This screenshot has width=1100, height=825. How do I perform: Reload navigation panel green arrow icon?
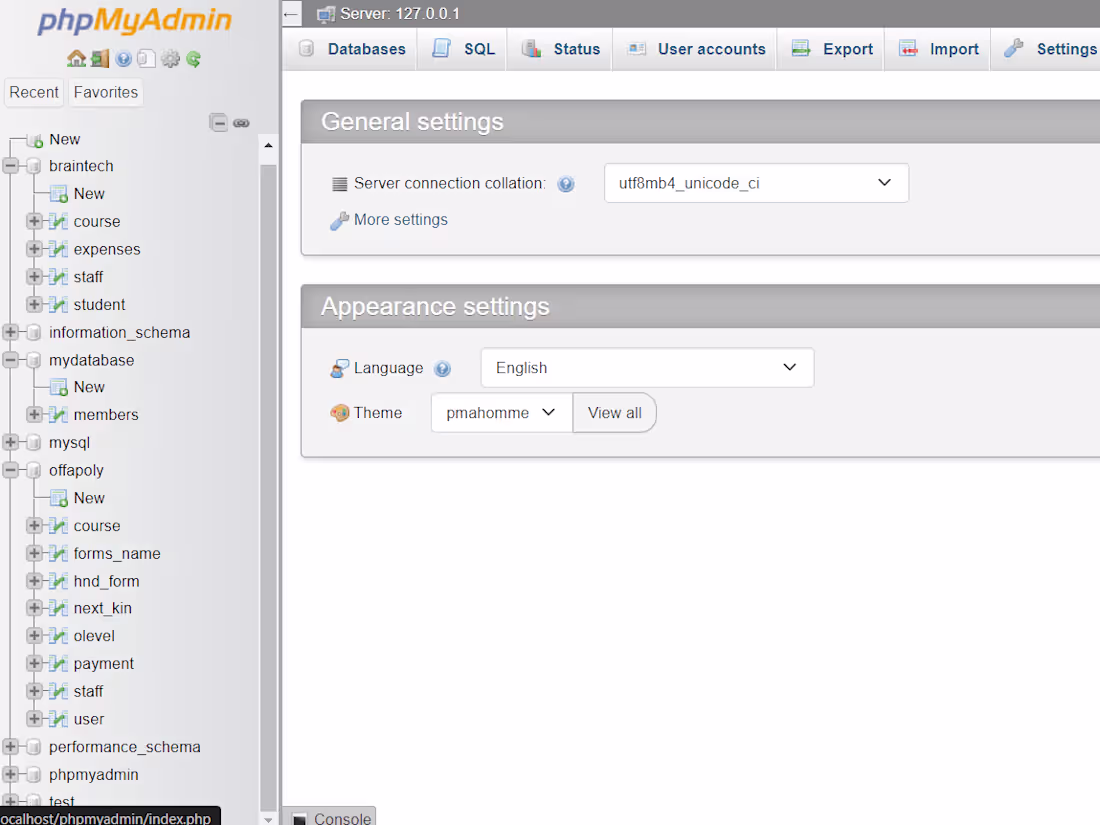point(194,59)
